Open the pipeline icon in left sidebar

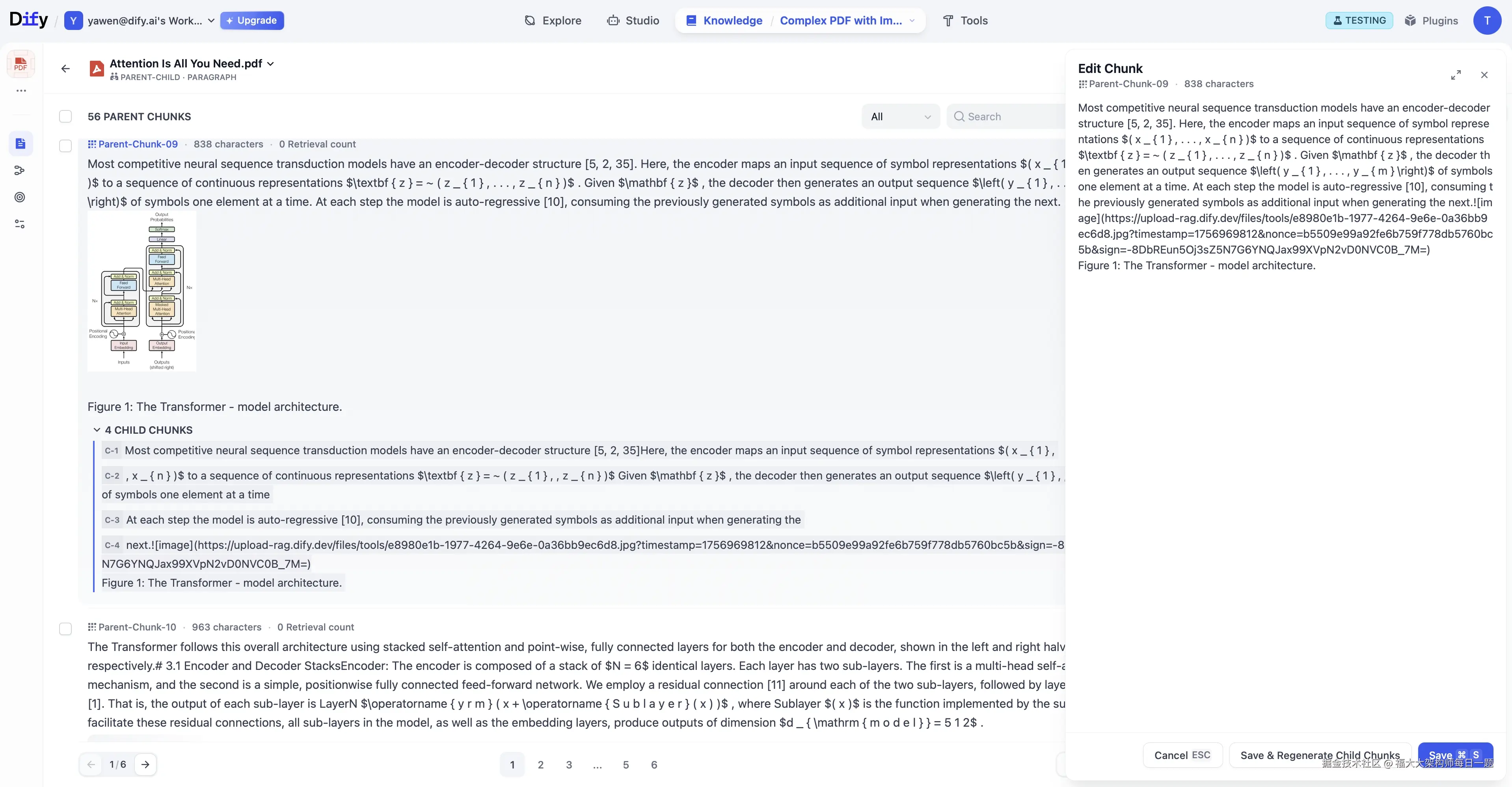point(20,170)
